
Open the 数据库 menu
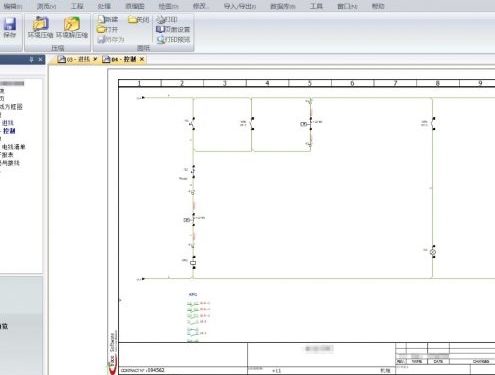pyautogui.click(x=283, y=6)
